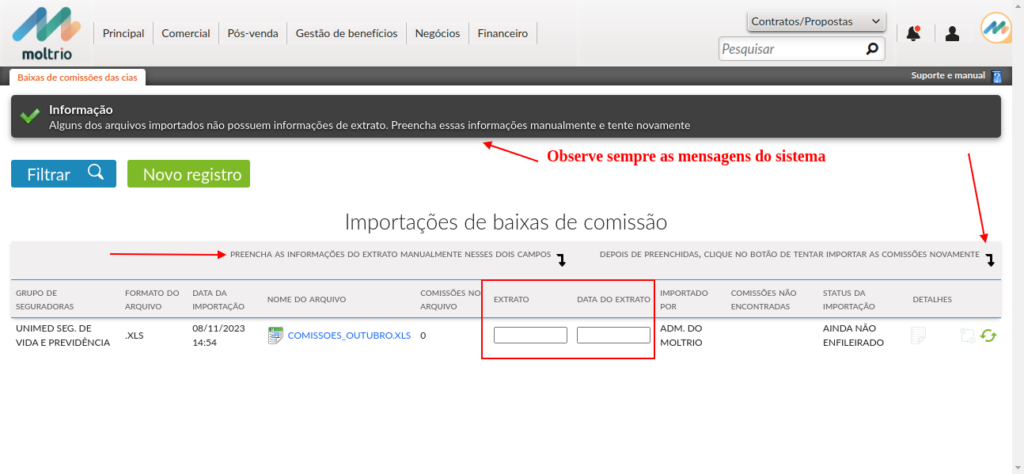Open the notifications bell icon
The height and width of the screenshot is (474, 1024).
point(913,33)
